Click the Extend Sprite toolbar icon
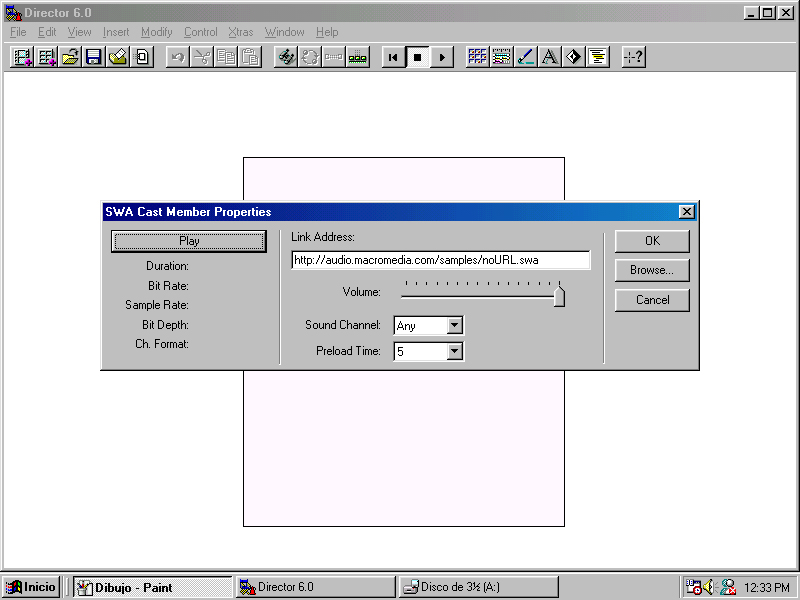Viewport: 800px width, 600px height. coord(334,57)
